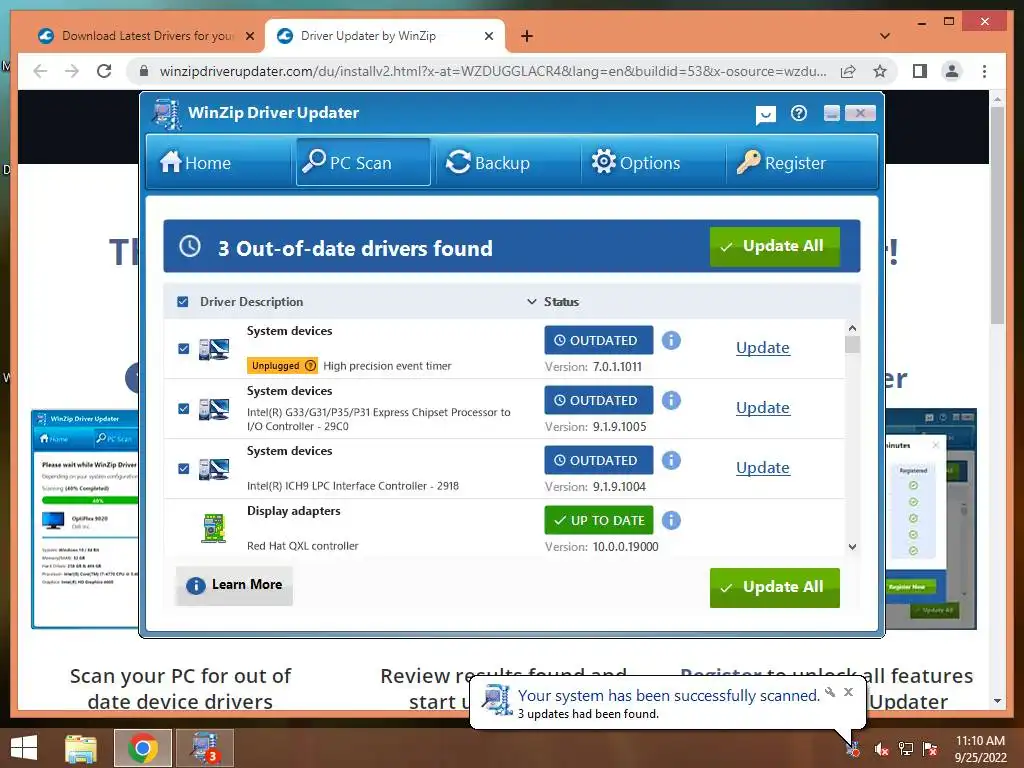Viewport: 1024px width, 768px height.
Task: Click the bottom Update All button
Action: point(775,587)
